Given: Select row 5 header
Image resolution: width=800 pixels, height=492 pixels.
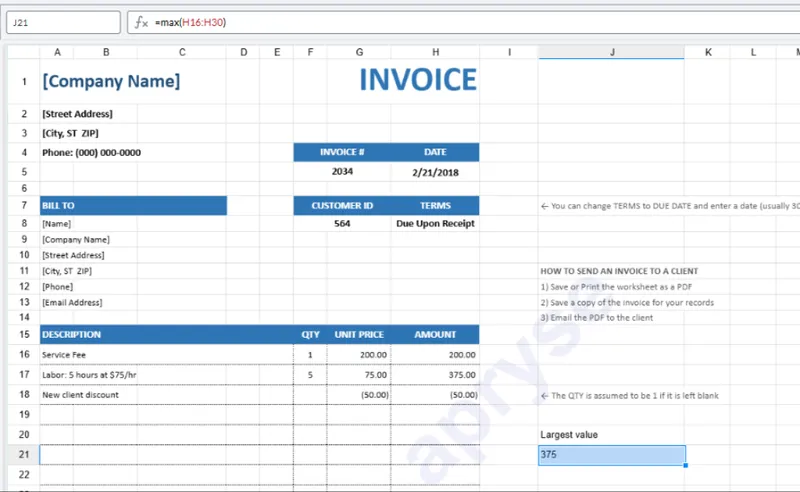Looking at the screenshot, I should (x=23, y=171).
